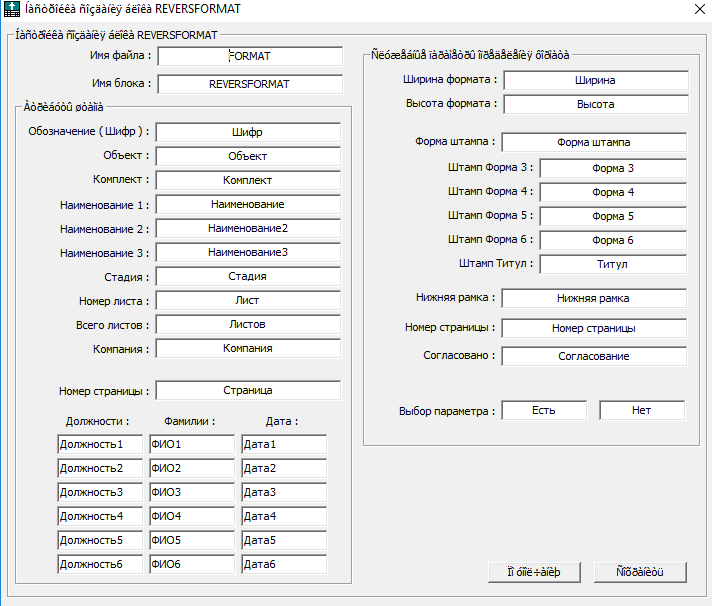
Task: Select the Стадия input field
Action: point(248,276)
